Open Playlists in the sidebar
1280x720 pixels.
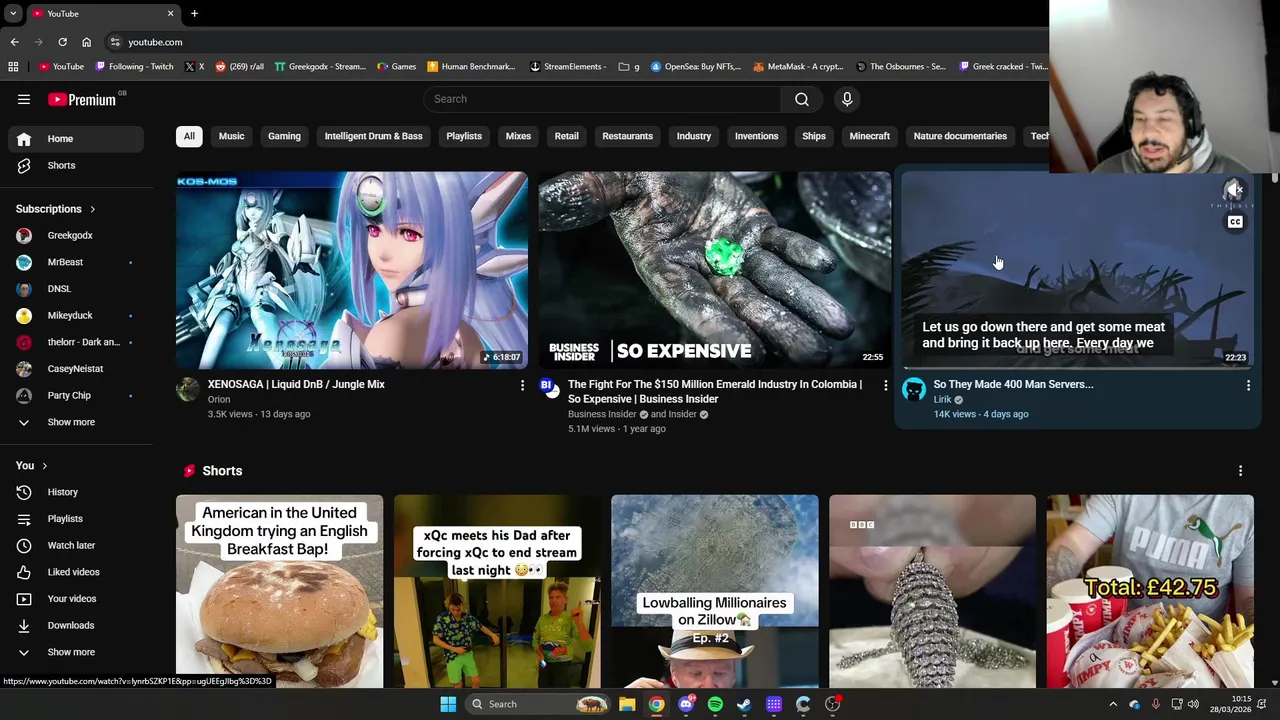point(76,519)
